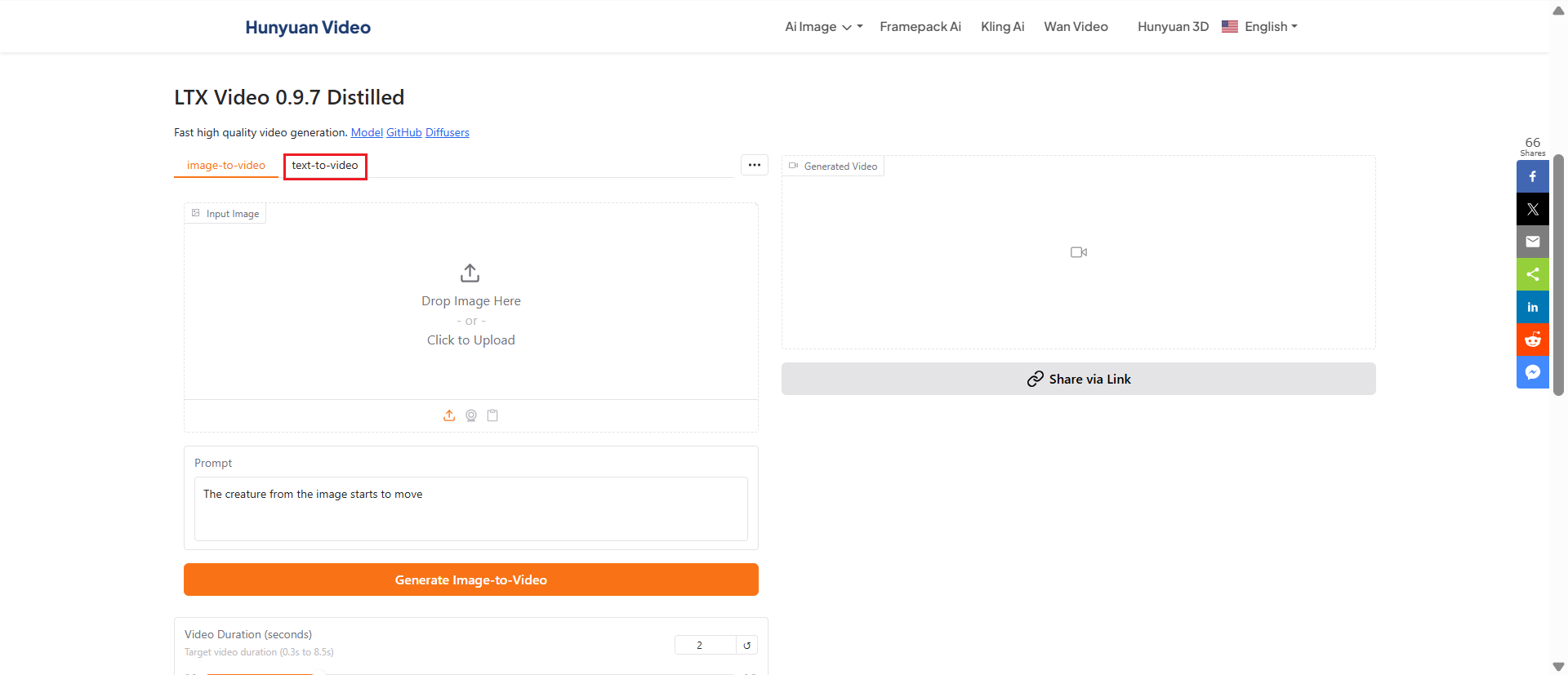Screen dimensions: 1568x675
Task: Share page on Facebook
Action: (1533, 176)
